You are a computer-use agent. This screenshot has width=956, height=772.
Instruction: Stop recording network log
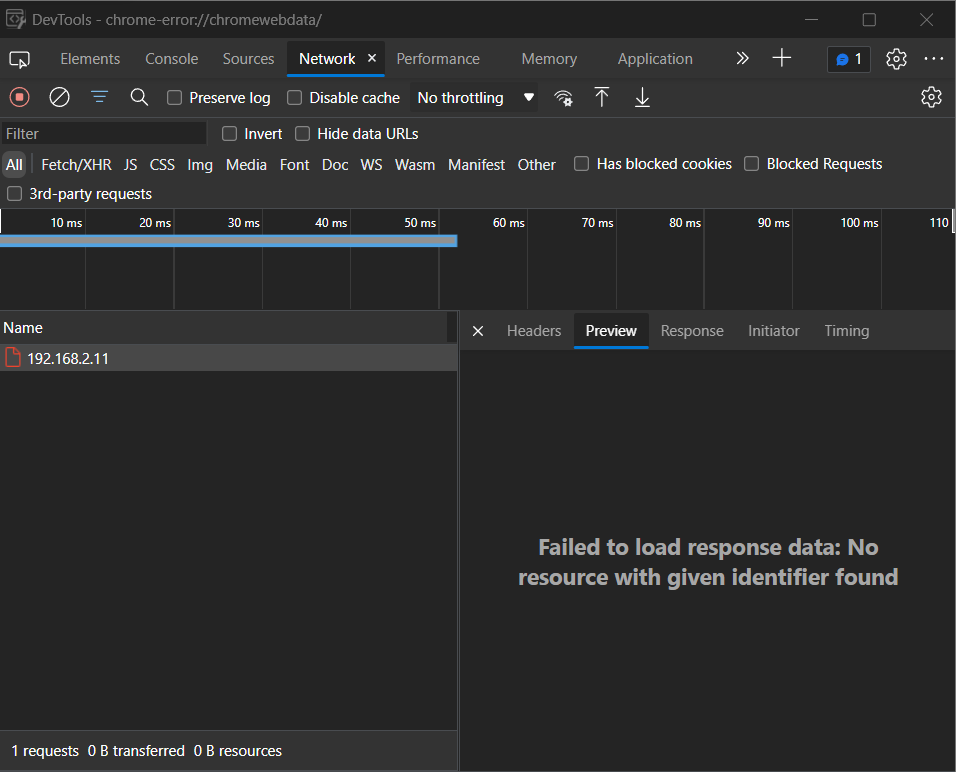pyautogui.click(x=20, y=97)
